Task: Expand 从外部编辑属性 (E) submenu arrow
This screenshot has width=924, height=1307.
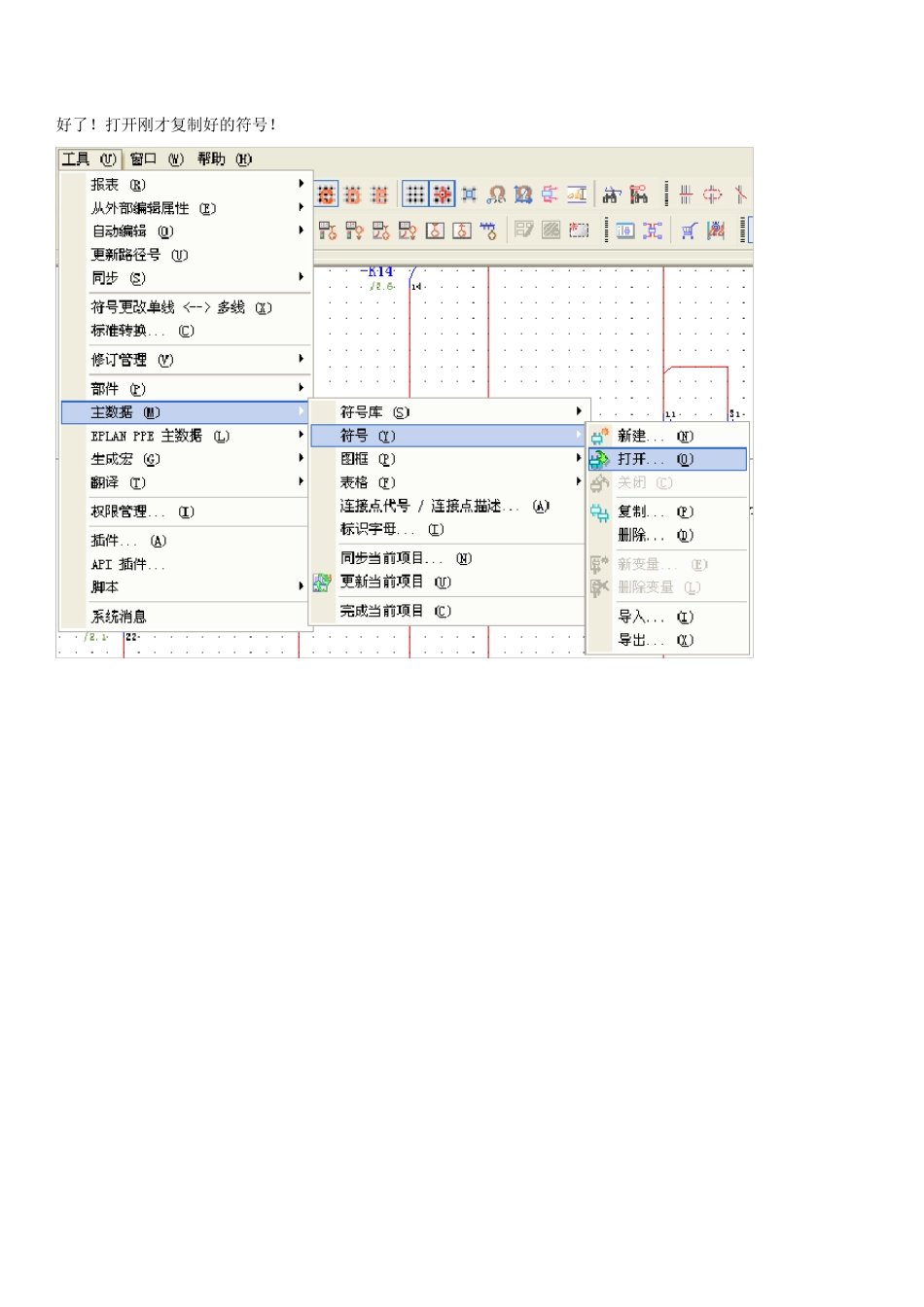Action: point(302,207)
